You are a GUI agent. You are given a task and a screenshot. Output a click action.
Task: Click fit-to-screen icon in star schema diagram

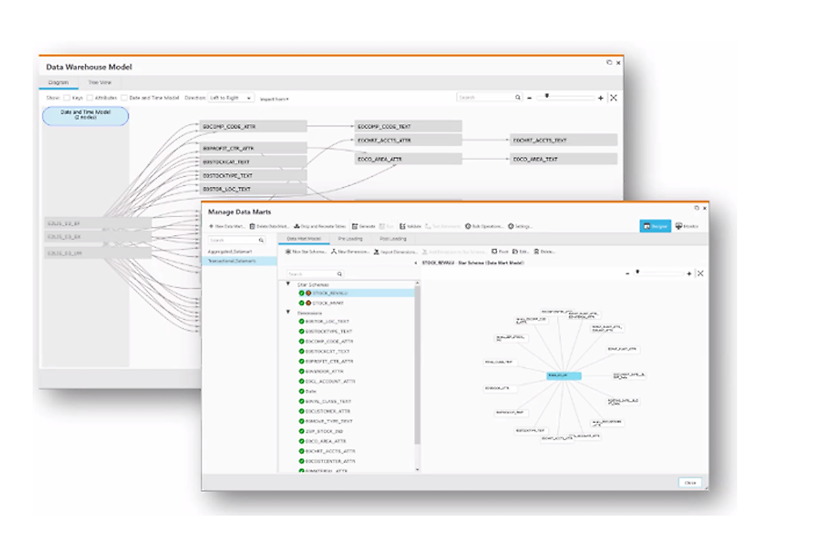tap(700, 274)
